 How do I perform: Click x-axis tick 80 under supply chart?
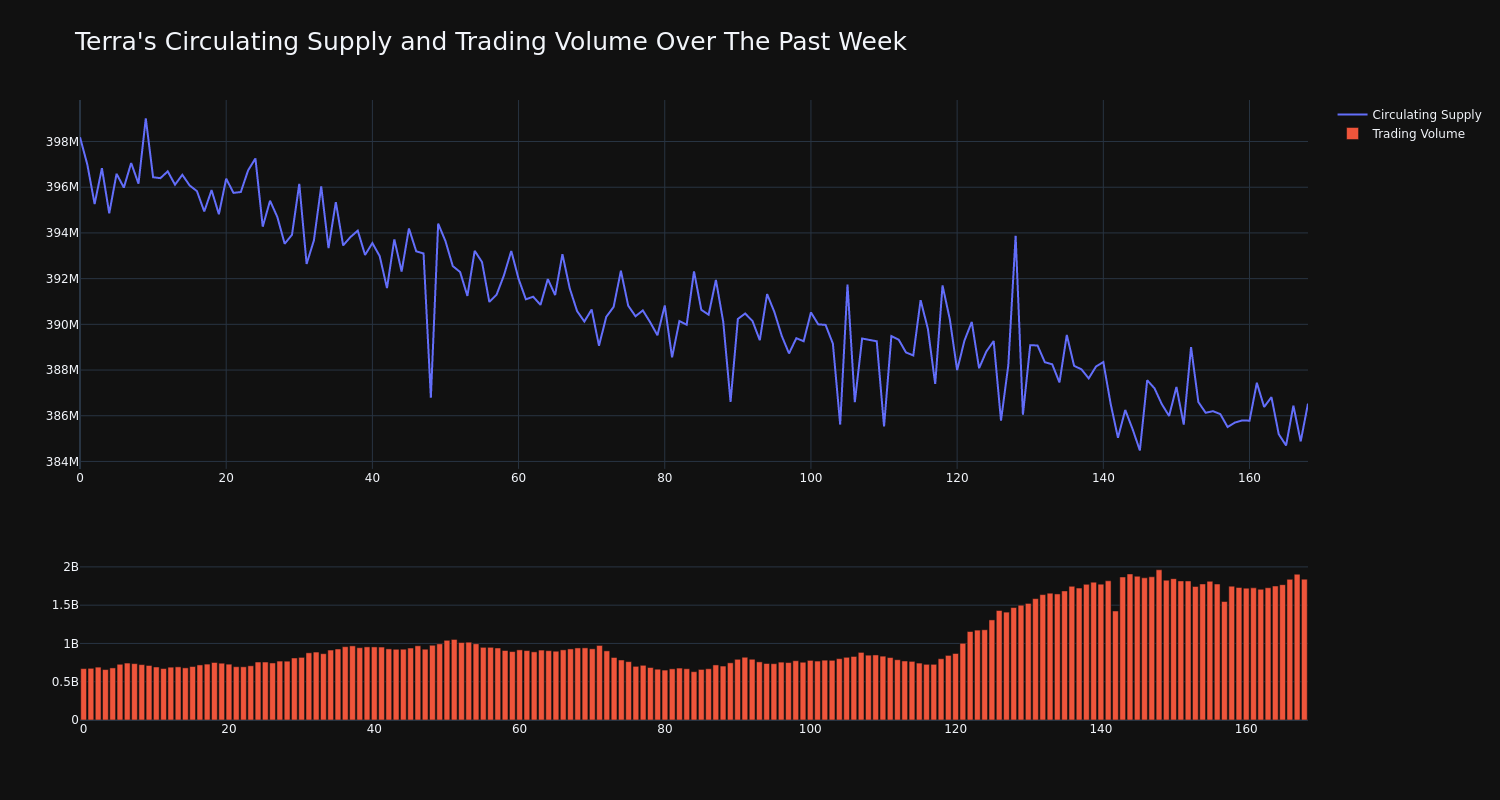pos(664,478)
